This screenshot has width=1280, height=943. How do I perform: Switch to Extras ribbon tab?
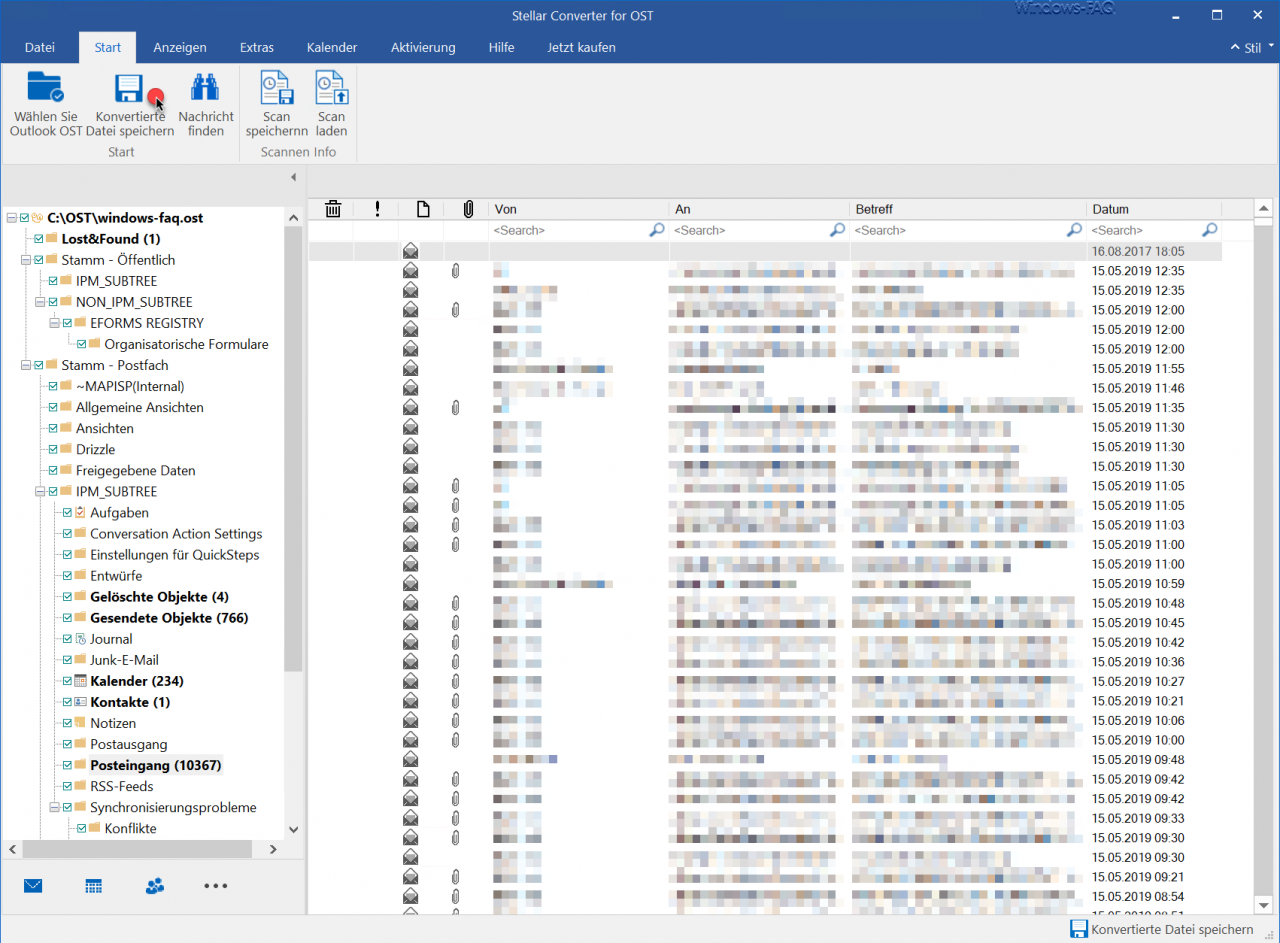(x=257, y=47)
